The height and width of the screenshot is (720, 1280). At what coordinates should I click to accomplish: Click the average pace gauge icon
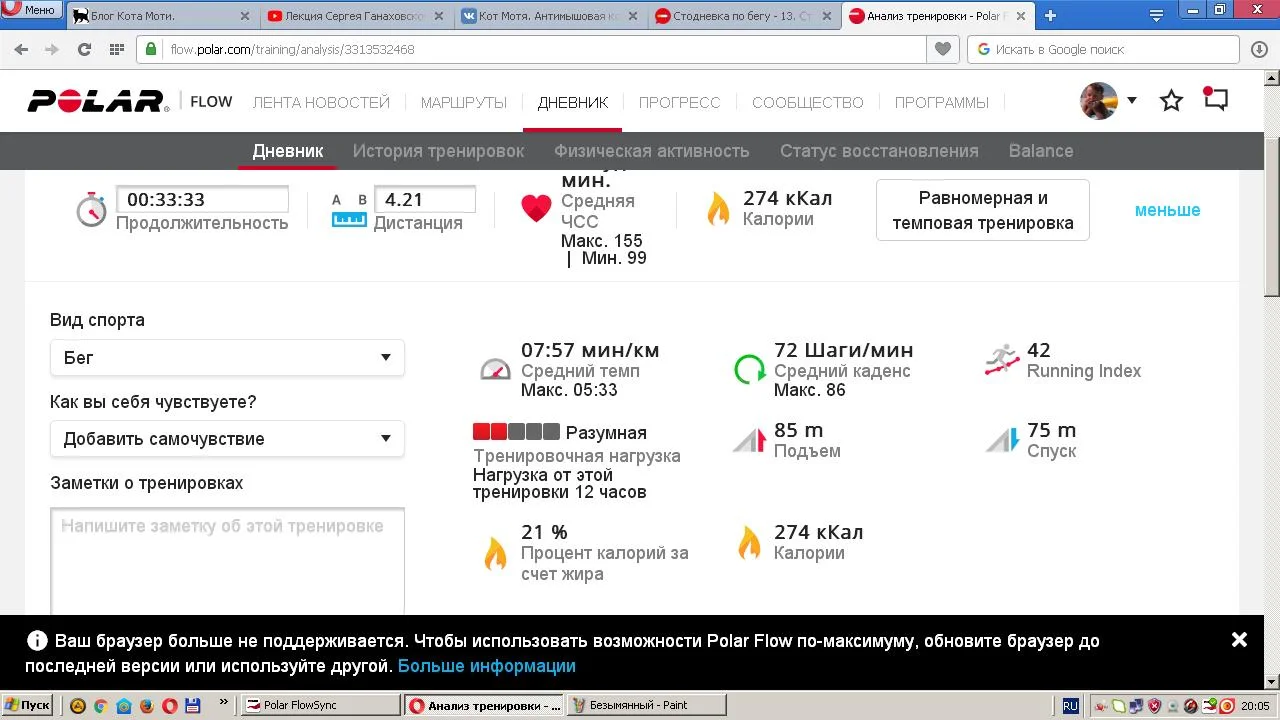click(x=495, y=369)
